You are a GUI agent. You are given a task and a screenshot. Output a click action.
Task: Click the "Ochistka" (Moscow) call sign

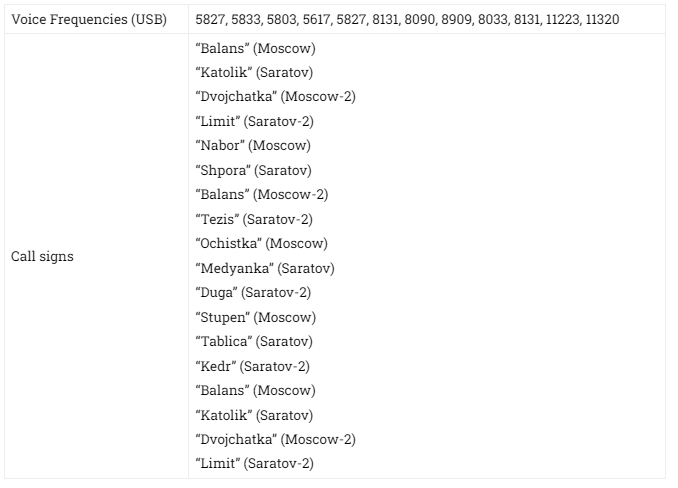point(262,243)
